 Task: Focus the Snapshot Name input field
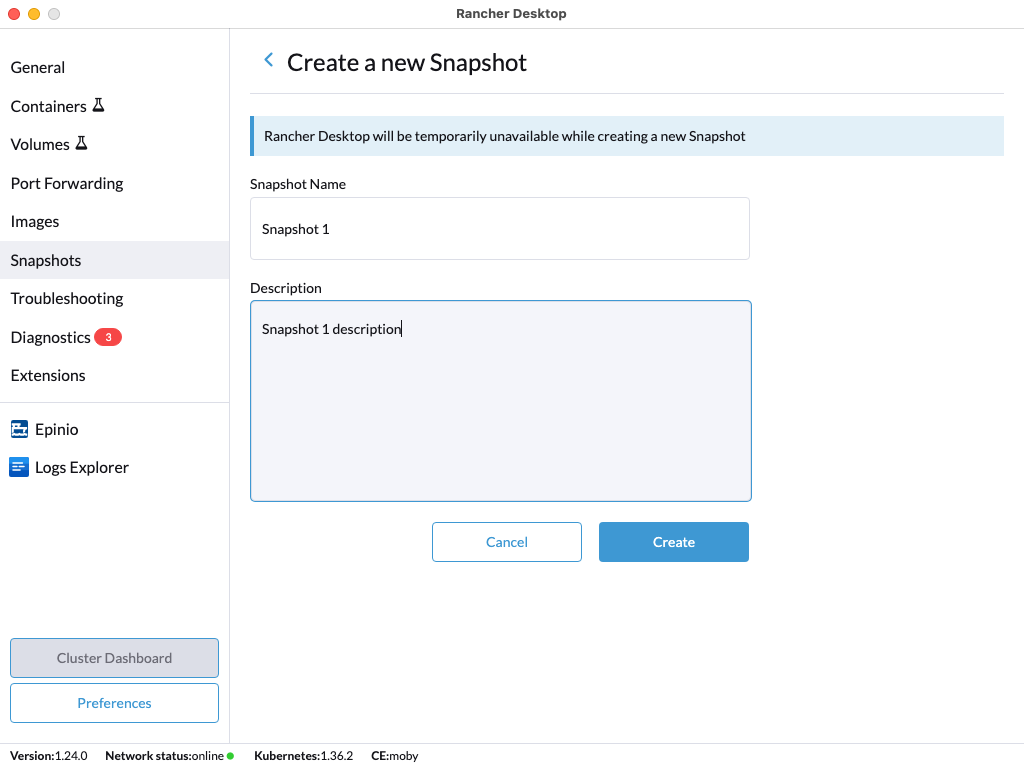point(500,229)
